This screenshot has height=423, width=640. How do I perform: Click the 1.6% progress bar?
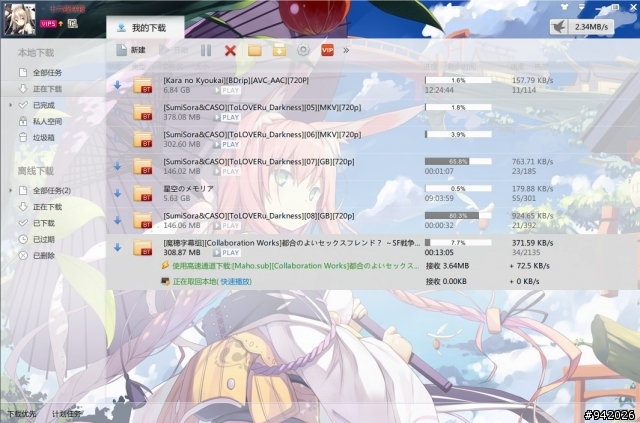[x=458, y=80]
